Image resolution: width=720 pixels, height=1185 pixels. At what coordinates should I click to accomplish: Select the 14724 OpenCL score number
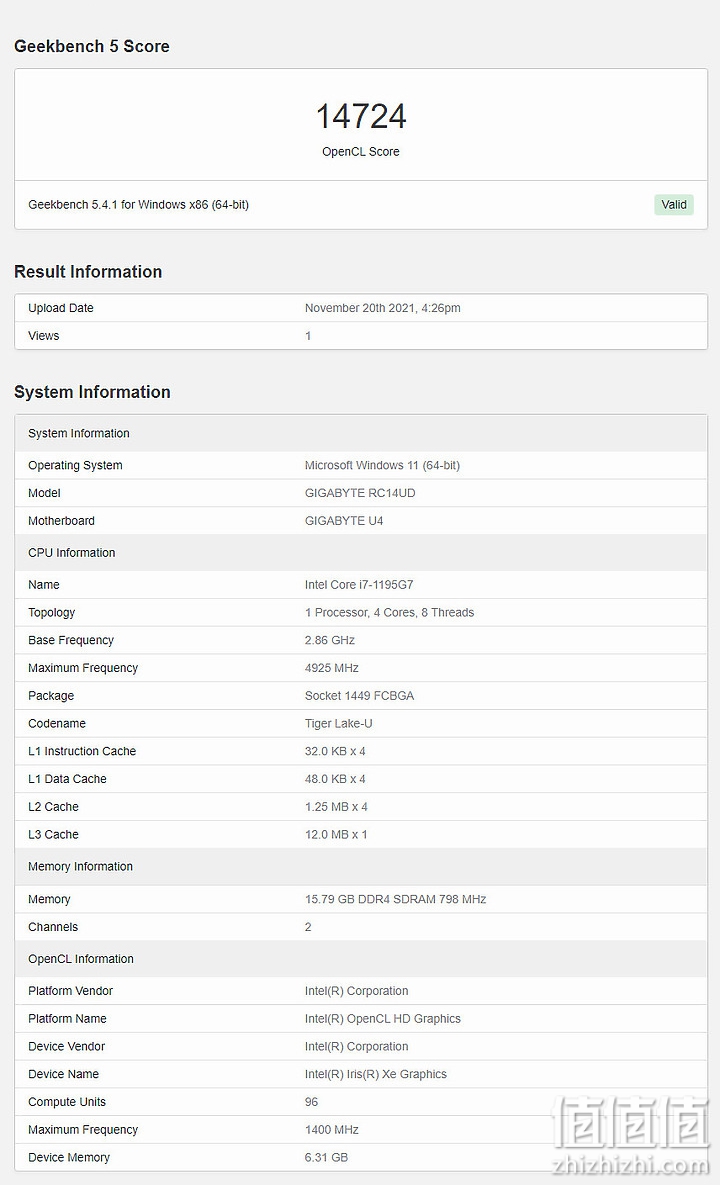pyautogui.click(x=361, y=117)
